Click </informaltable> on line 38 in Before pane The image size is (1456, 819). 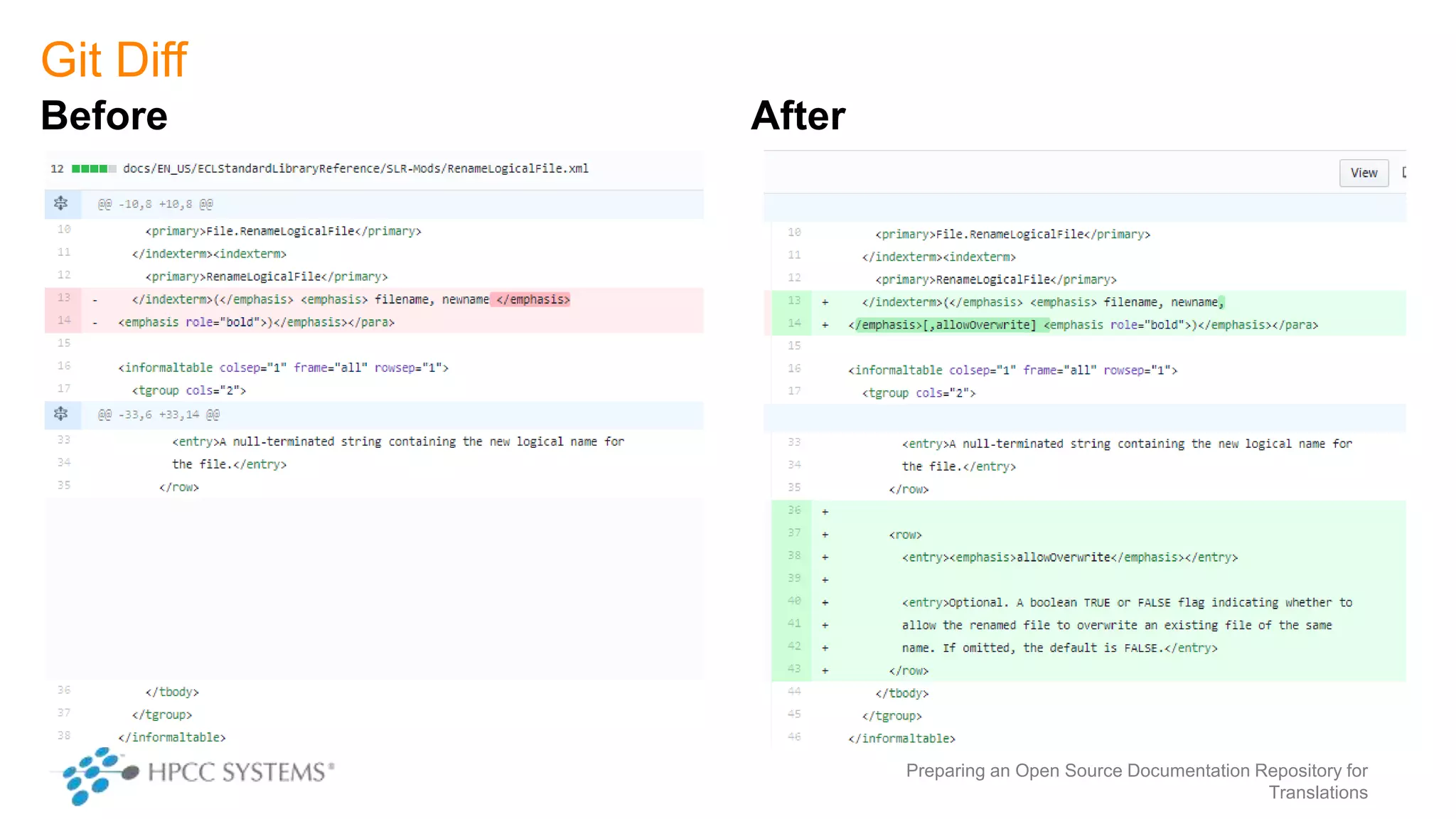172,738
